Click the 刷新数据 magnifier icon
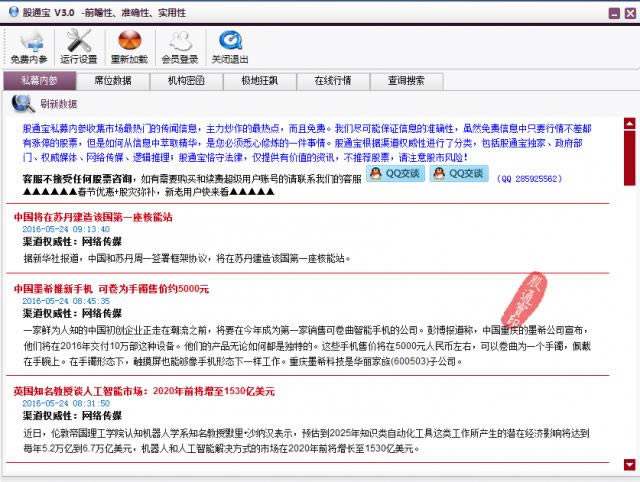 (22, 103)
